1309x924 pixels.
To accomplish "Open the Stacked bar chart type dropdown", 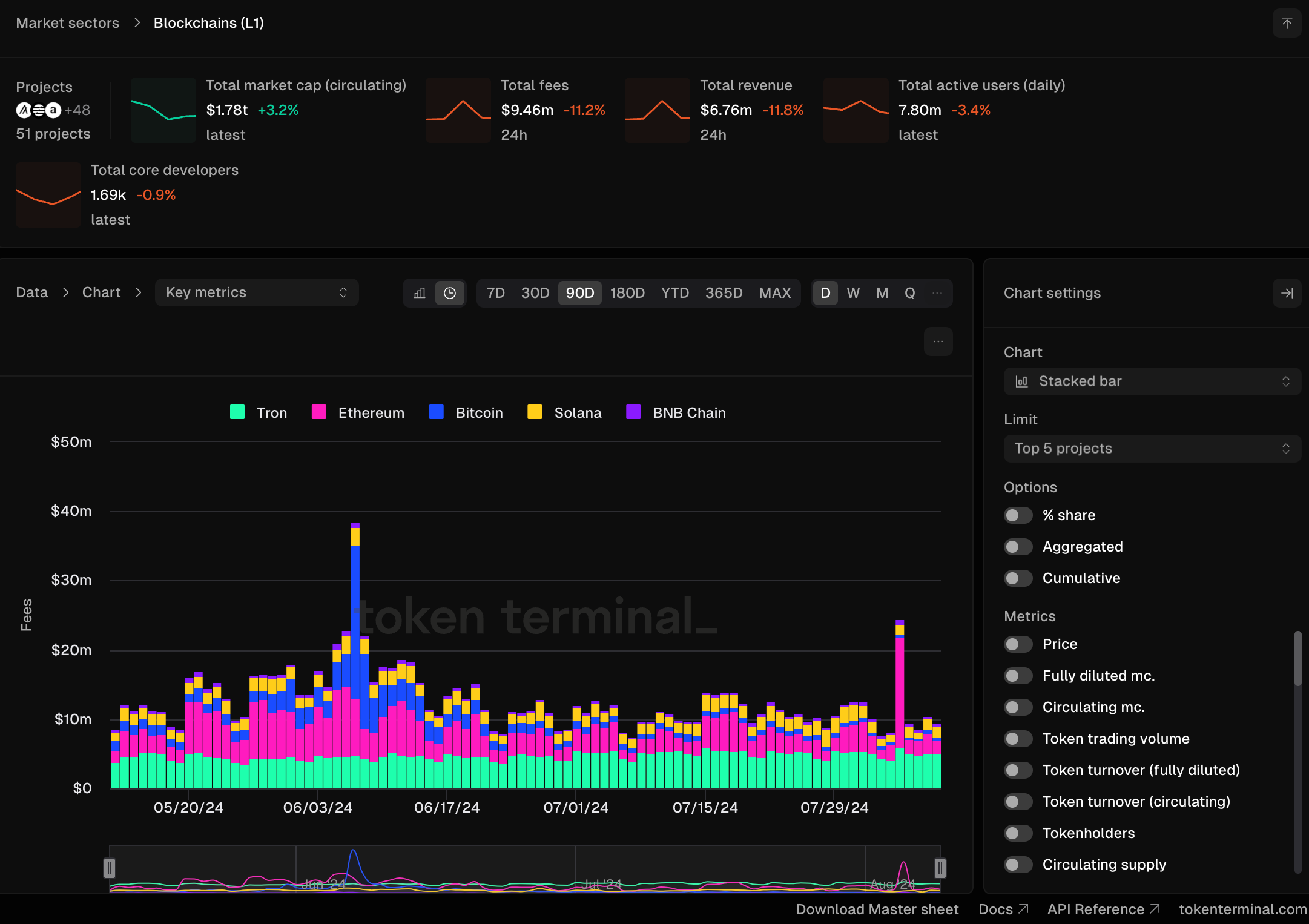I will 1152,381.
